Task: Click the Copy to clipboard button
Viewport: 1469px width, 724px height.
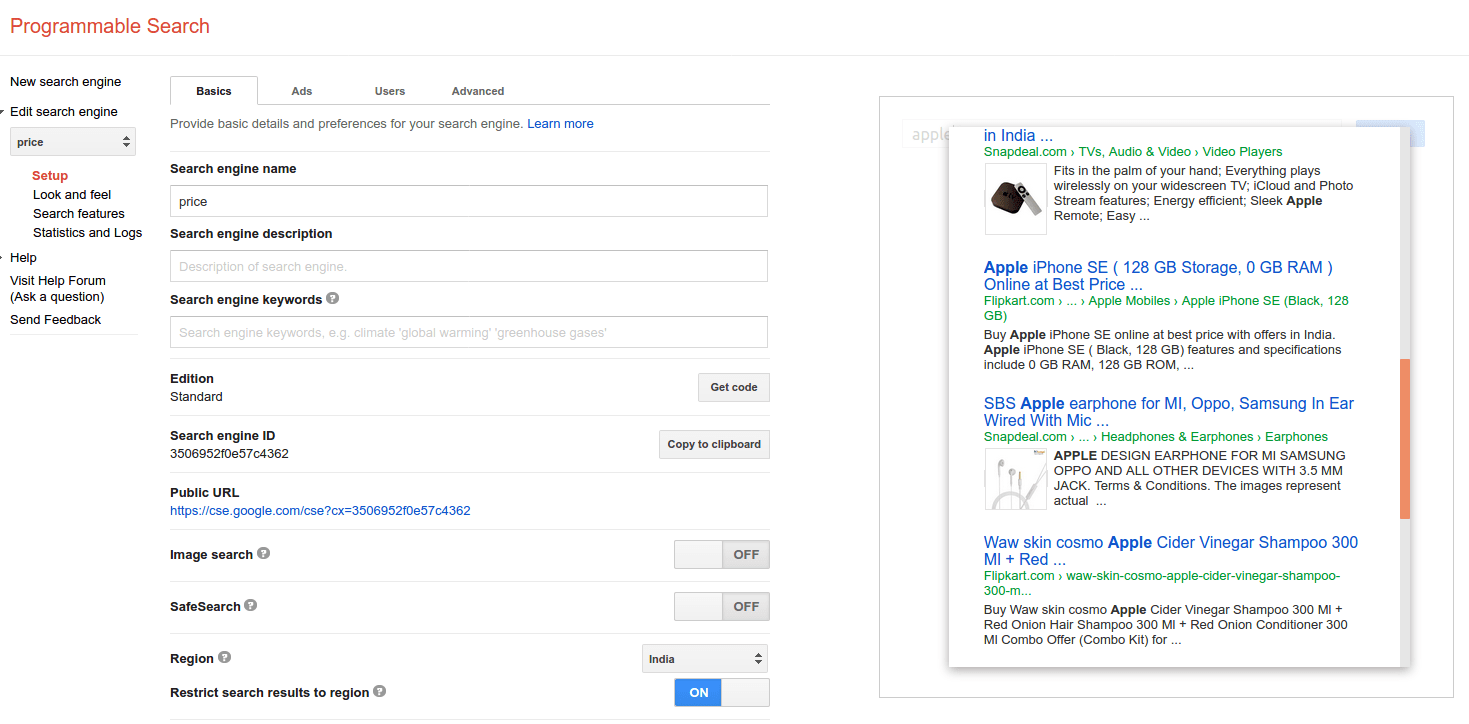Action: point(713,444)
